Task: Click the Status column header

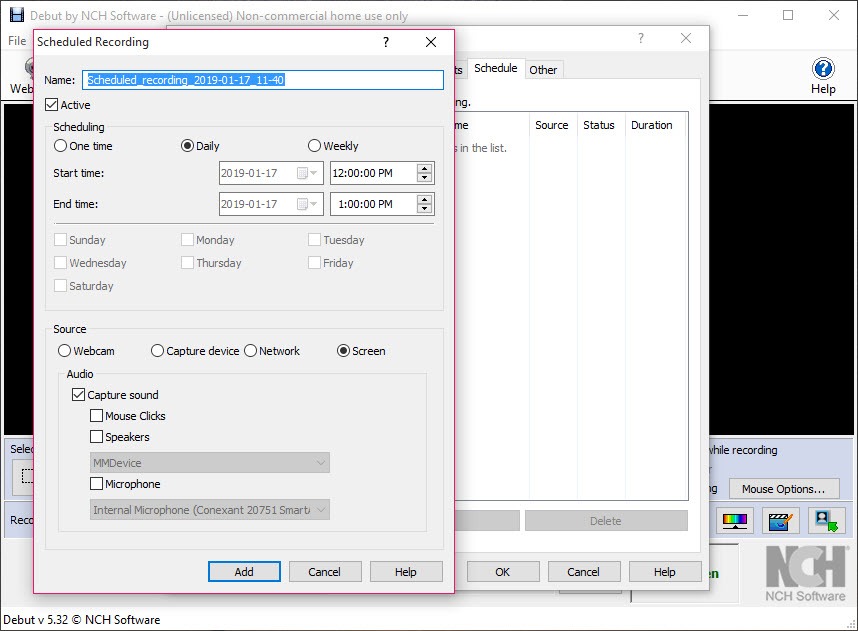Action: (599, 125)
